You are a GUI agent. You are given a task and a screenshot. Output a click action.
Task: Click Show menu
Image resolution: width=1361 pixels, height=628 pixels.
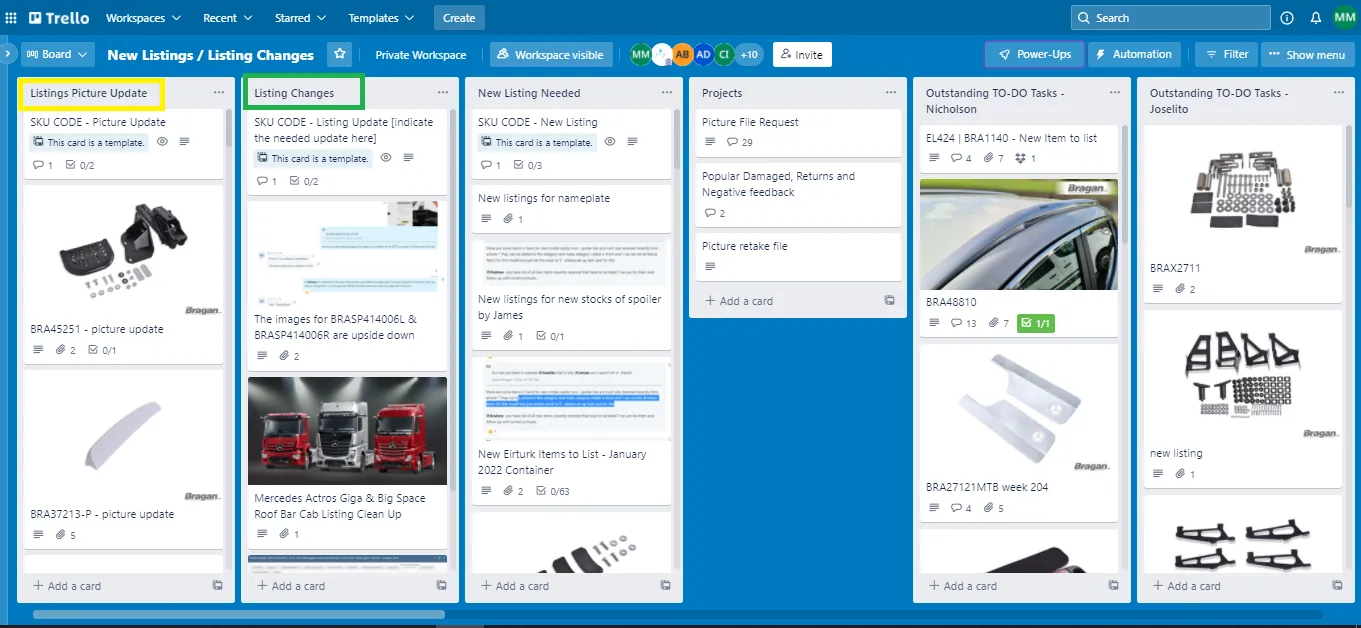(x=1308, y=54)
